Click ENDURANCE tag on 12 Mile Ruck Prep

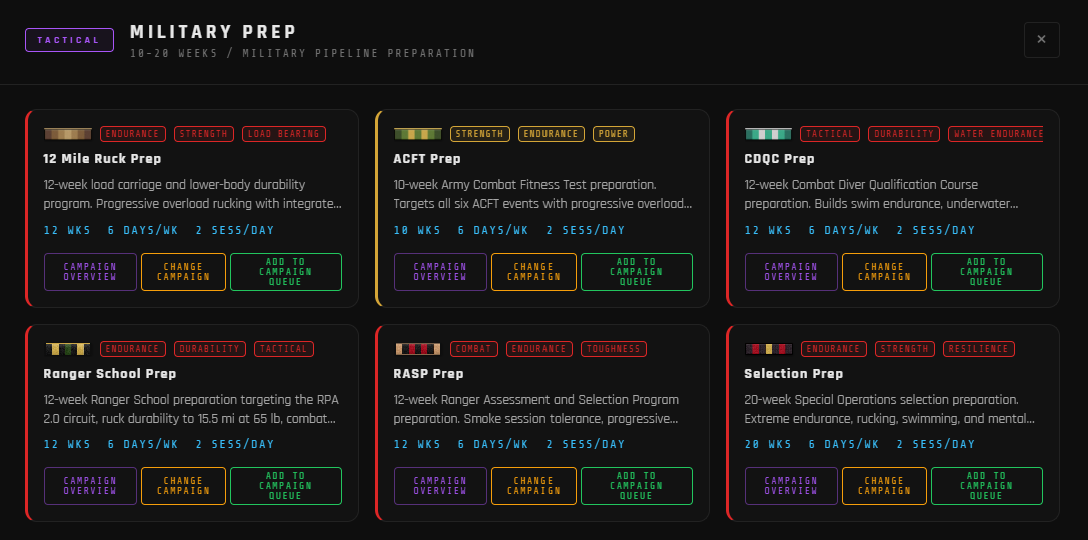click(133, 134)
